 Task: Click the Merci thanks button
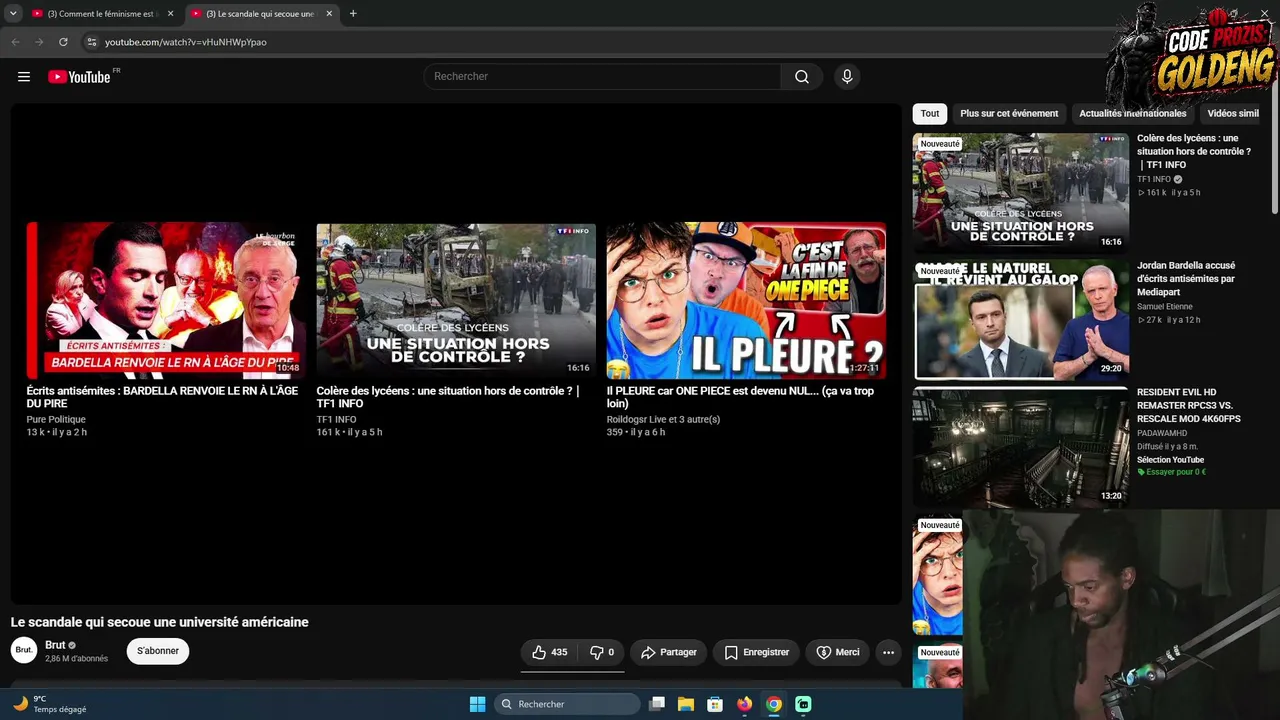(838, 652)
